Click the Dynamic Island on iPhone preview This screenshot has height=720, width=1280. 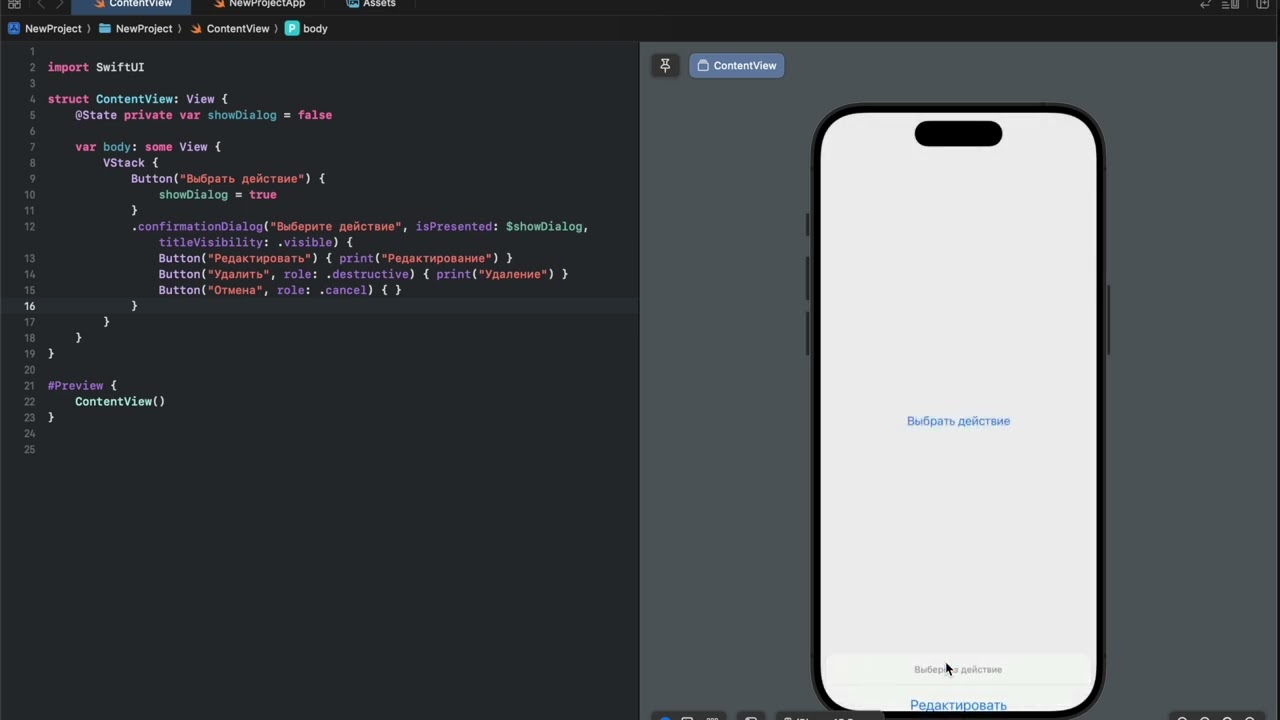point(958,134)
